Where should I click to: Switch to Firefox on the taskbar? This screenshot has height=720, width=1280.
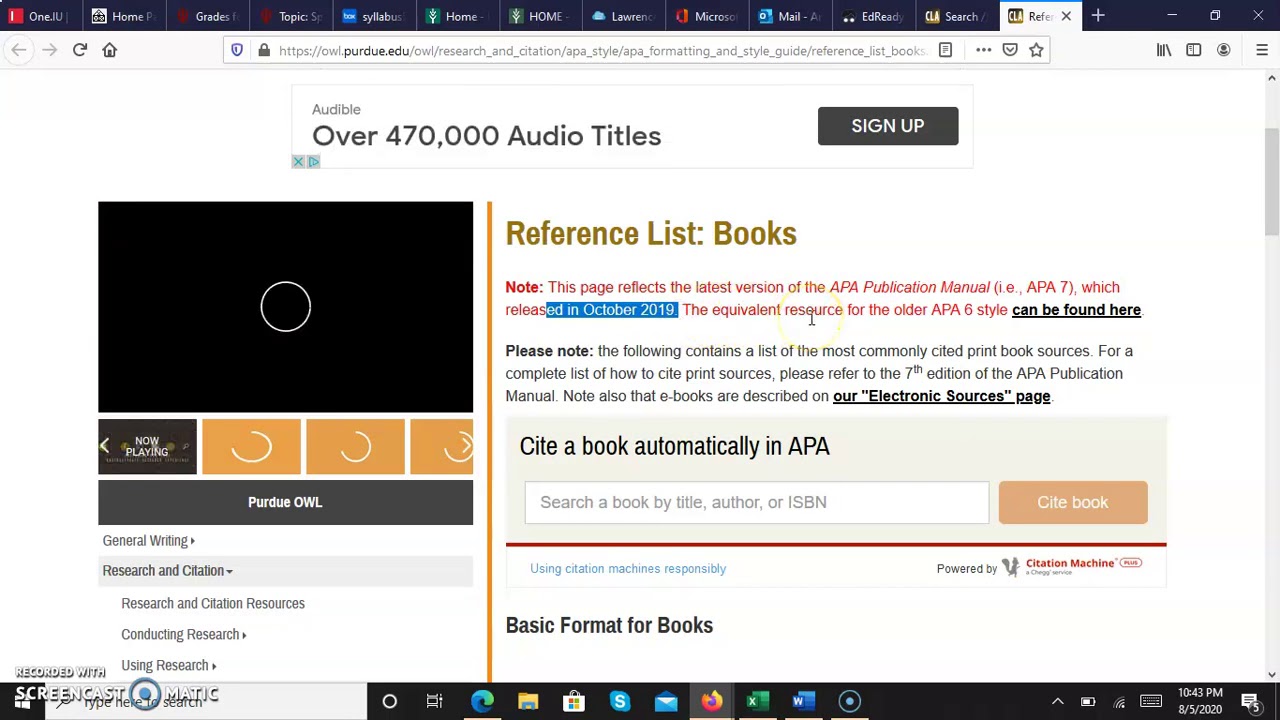pos(712,701)
